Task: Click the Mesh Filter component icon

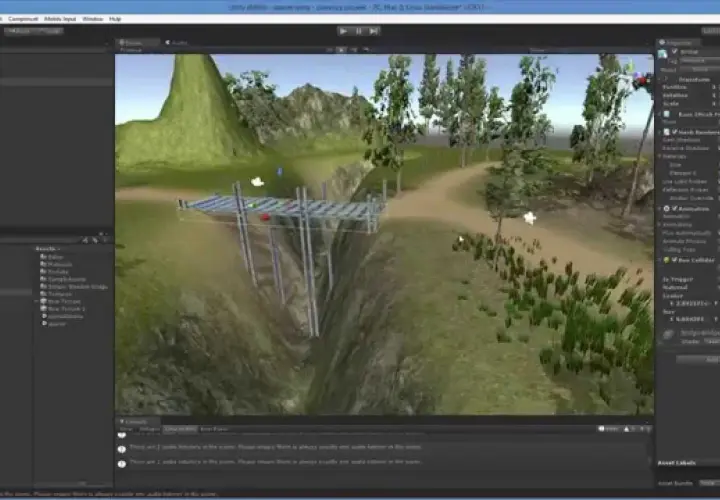Action: (x=667, y=114)
